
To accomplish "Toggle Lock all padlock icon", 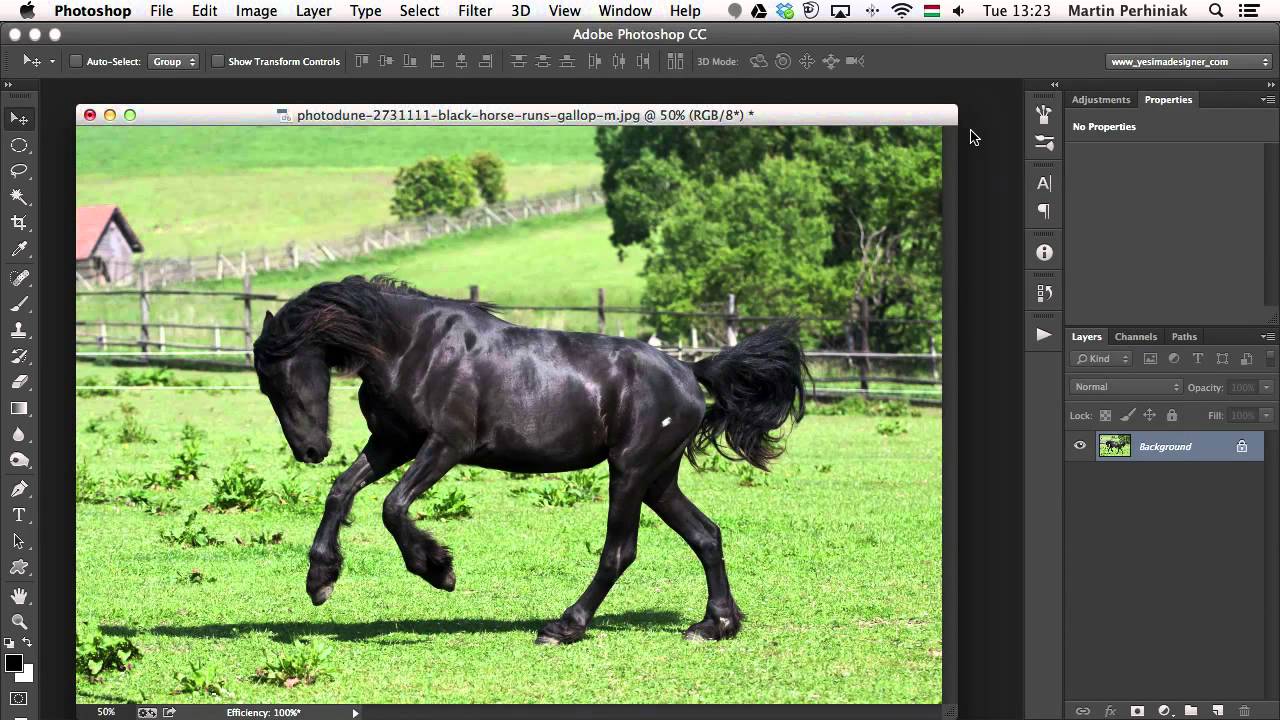I will [x=1172, y=415].
